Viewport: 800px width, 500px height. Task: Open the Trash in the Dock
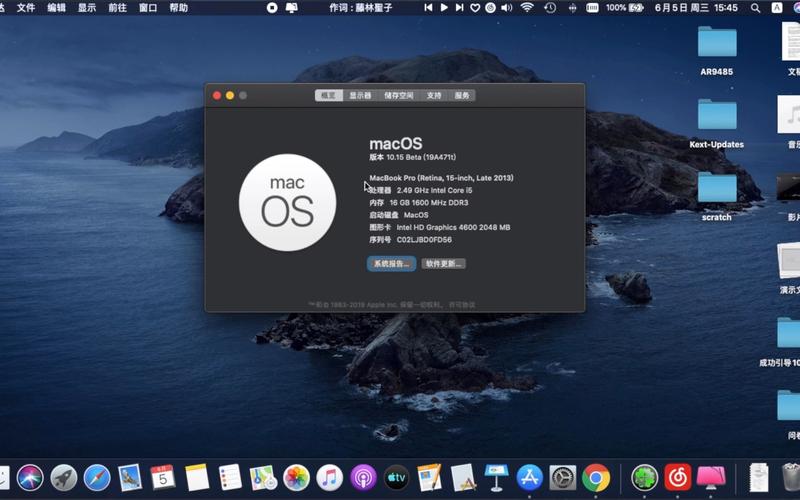coord(791,478)
